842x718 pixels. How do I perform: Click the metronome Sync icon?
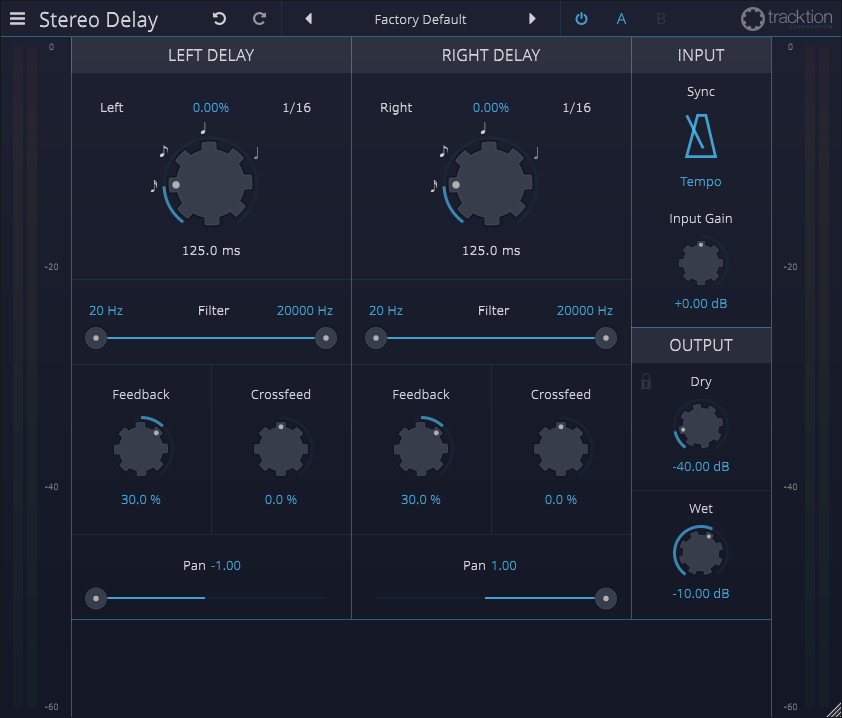tap(700, 136)
